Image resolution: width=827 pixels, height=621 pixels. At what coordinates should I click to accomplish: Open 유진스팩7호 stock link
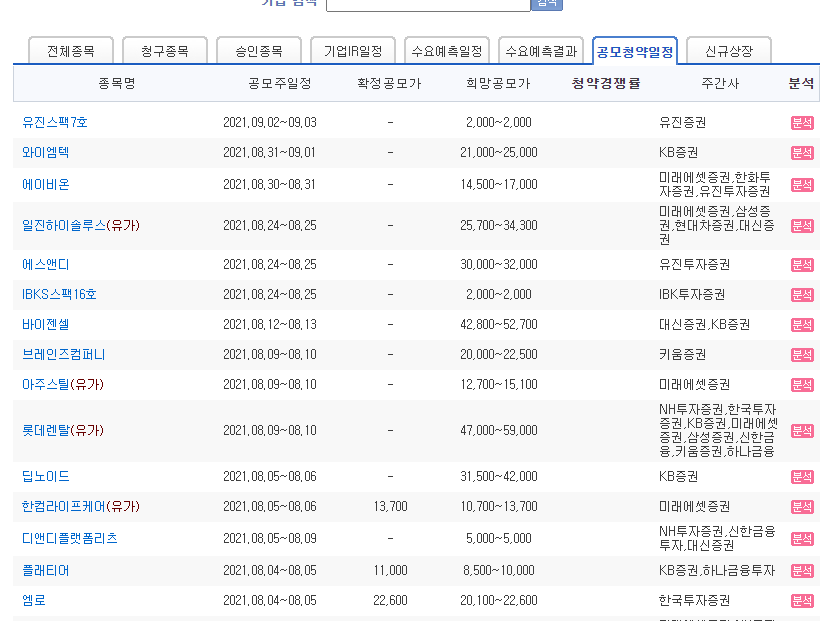(x=55, y=122)
